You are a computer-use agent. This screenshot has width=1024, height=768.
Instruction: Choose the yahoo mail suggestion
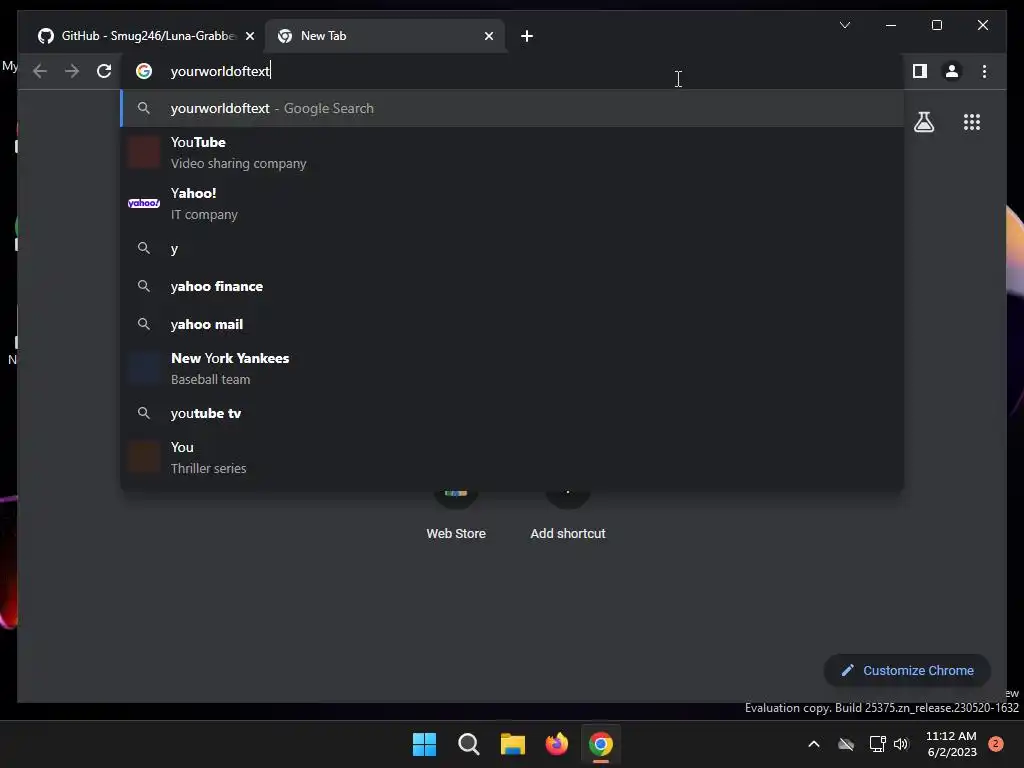(513, 325)
